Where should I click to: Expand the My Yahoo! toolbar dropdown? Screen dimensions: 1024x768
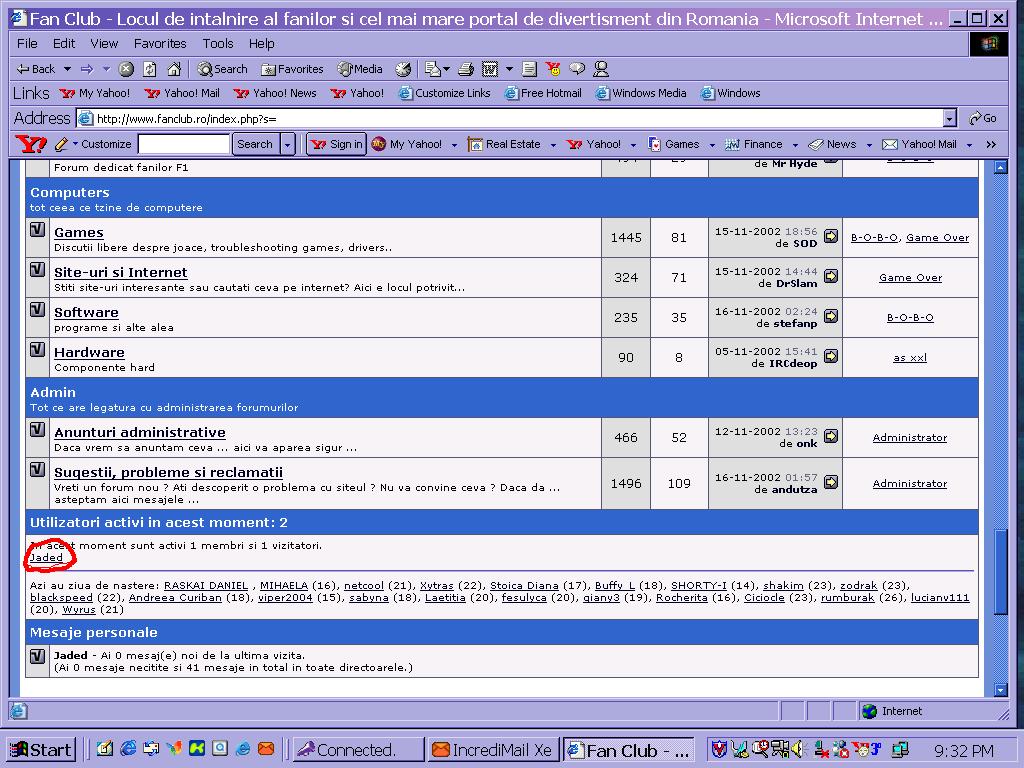pyautogui.click(x=455, y=144)
